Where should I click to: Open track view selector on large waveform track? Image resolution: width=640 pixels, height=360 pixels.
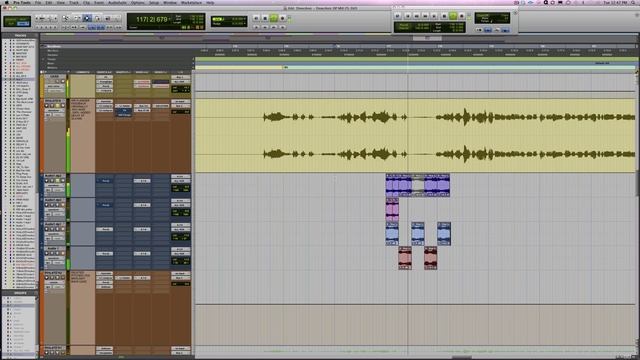coord(54,111)
